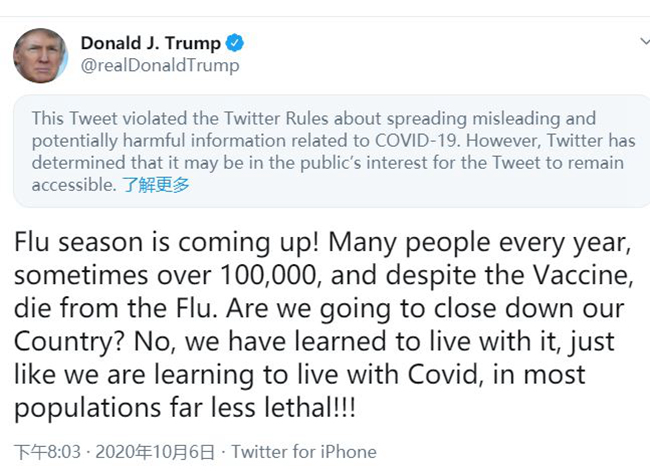Click the word "accessible" in the notice
The width and height of the screenshot is (650, 471).
tap(72, 185)
